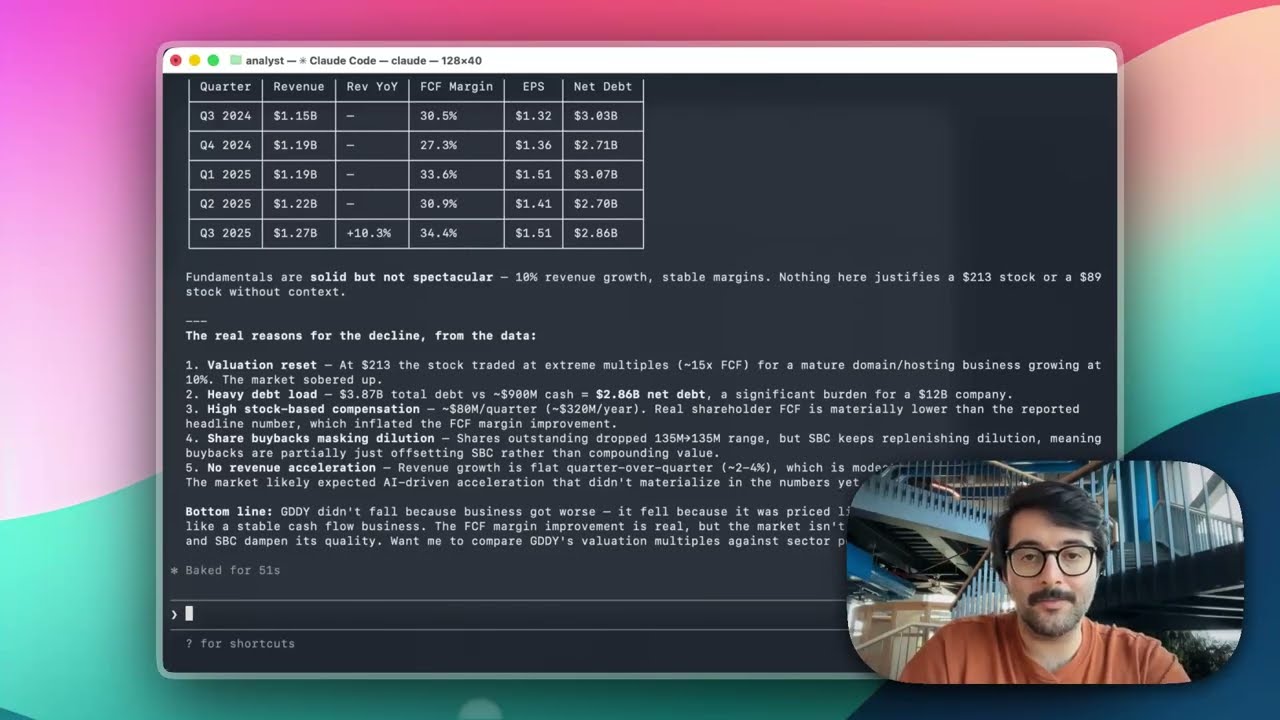This screenshot has height=720, width=1280.
Task: Click the green zoom window button
Action: [213, 60]
